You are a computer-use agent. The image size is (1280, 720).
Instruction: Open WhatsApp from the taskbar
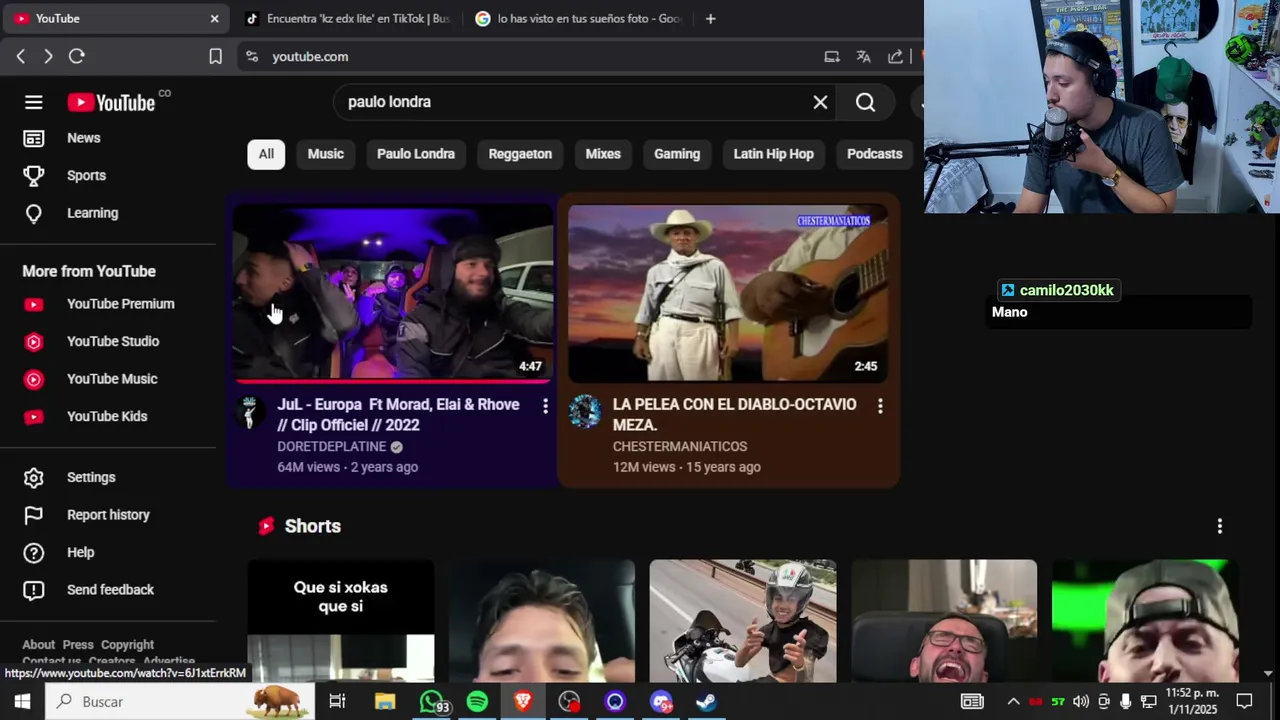click(x=432, y=702)
